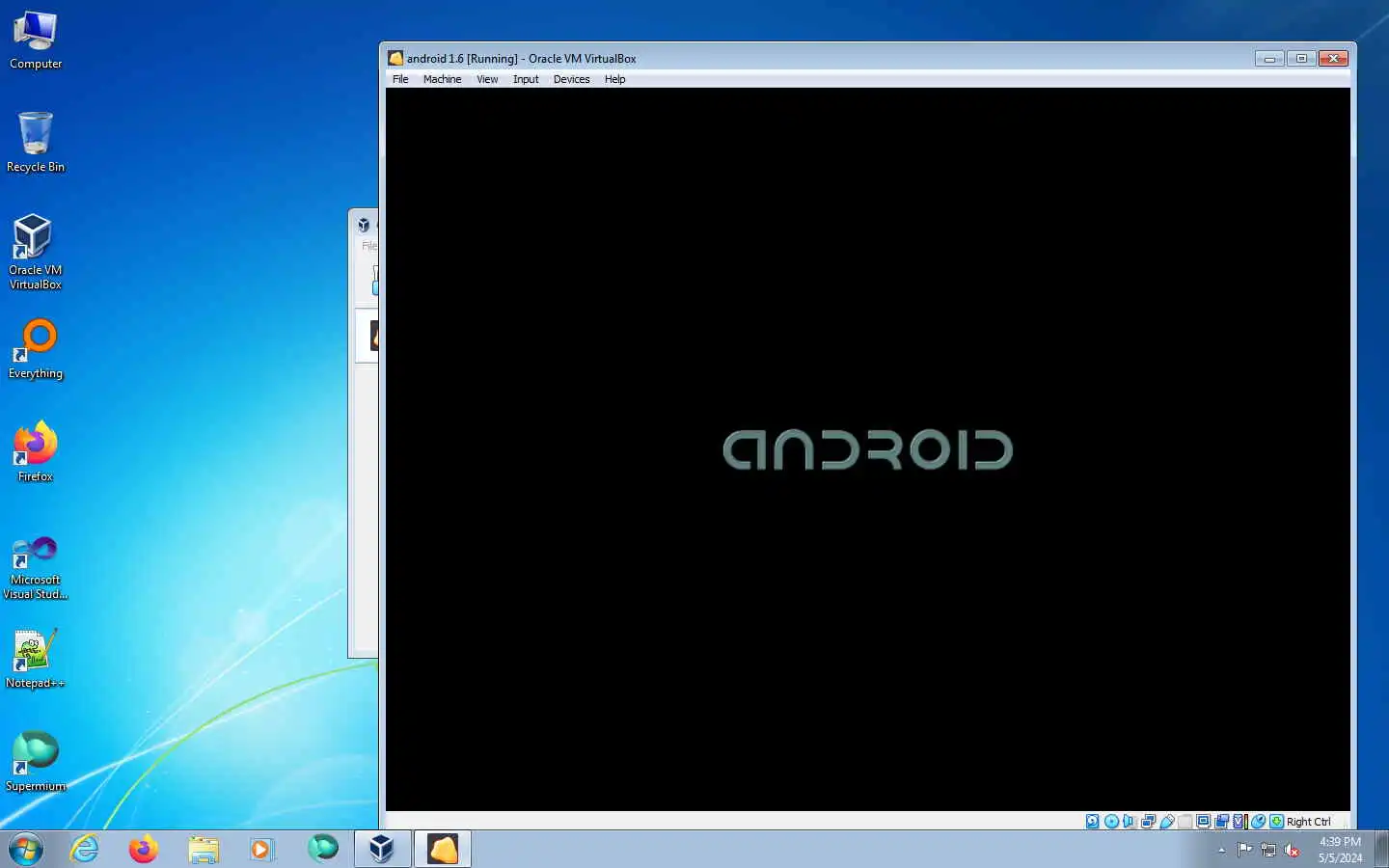The width and height of the screenshot is (1389, 868).
Task: Select the Everything desktop shortcut
Action: [36, 350]
